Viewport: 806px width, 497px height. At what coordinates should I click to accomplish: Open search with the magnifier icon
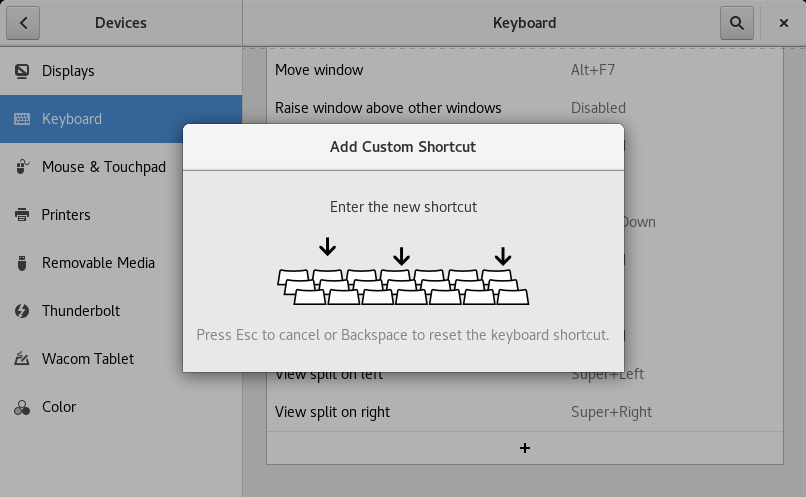click(736, 23)
